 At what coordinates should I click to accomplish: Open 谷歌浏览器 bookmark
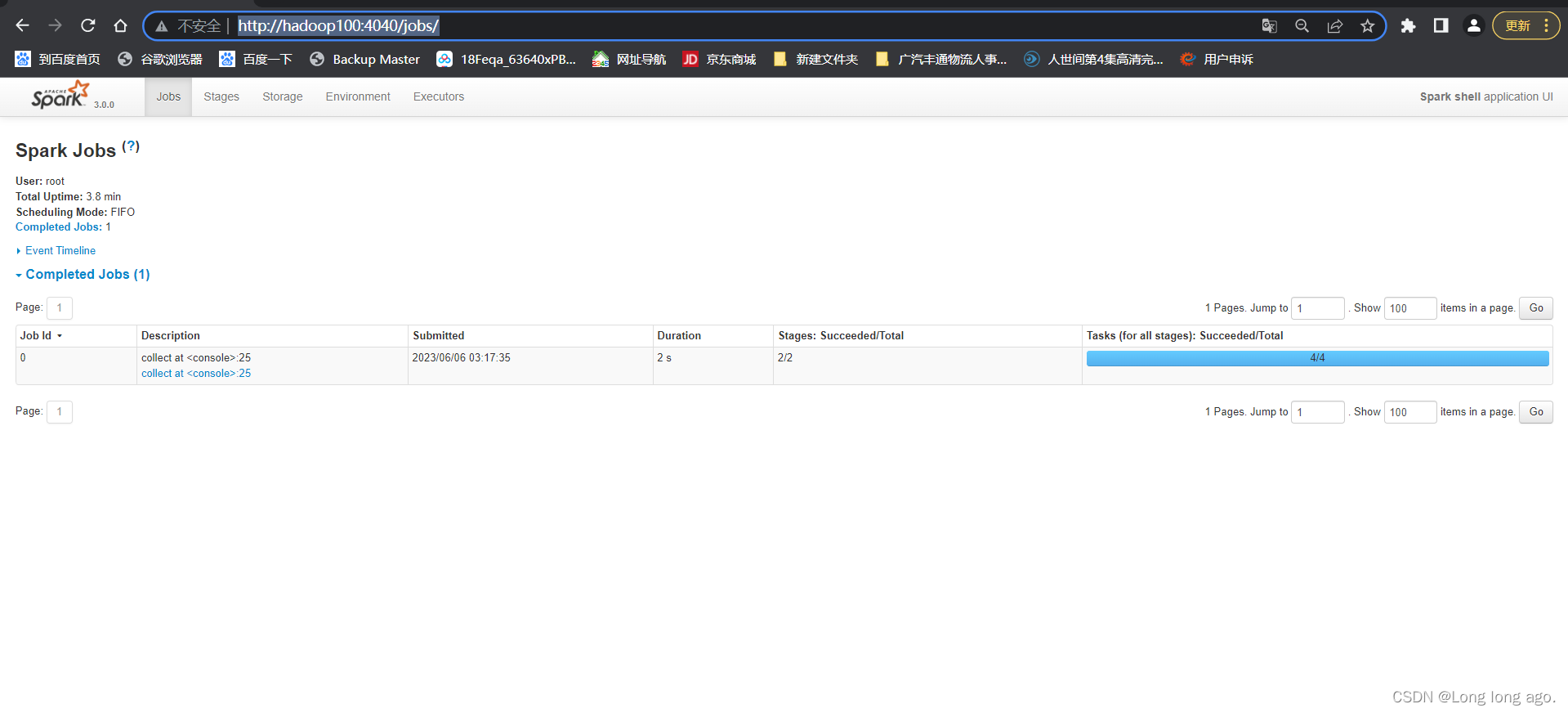159,59
